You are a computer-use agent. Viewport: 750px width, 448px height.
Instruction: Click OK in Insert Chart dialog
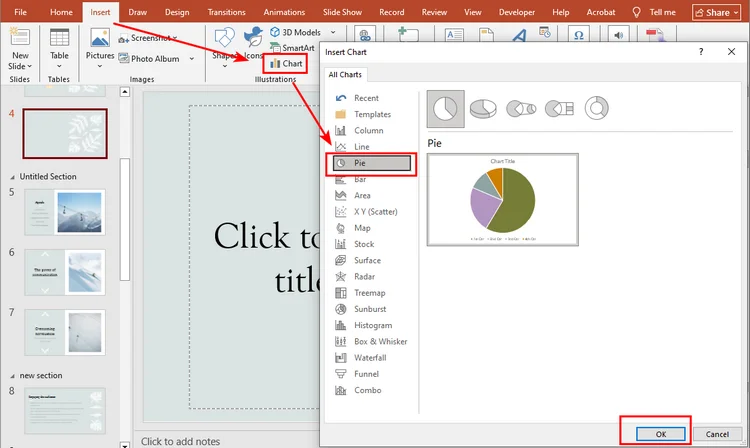coord(661,434)
